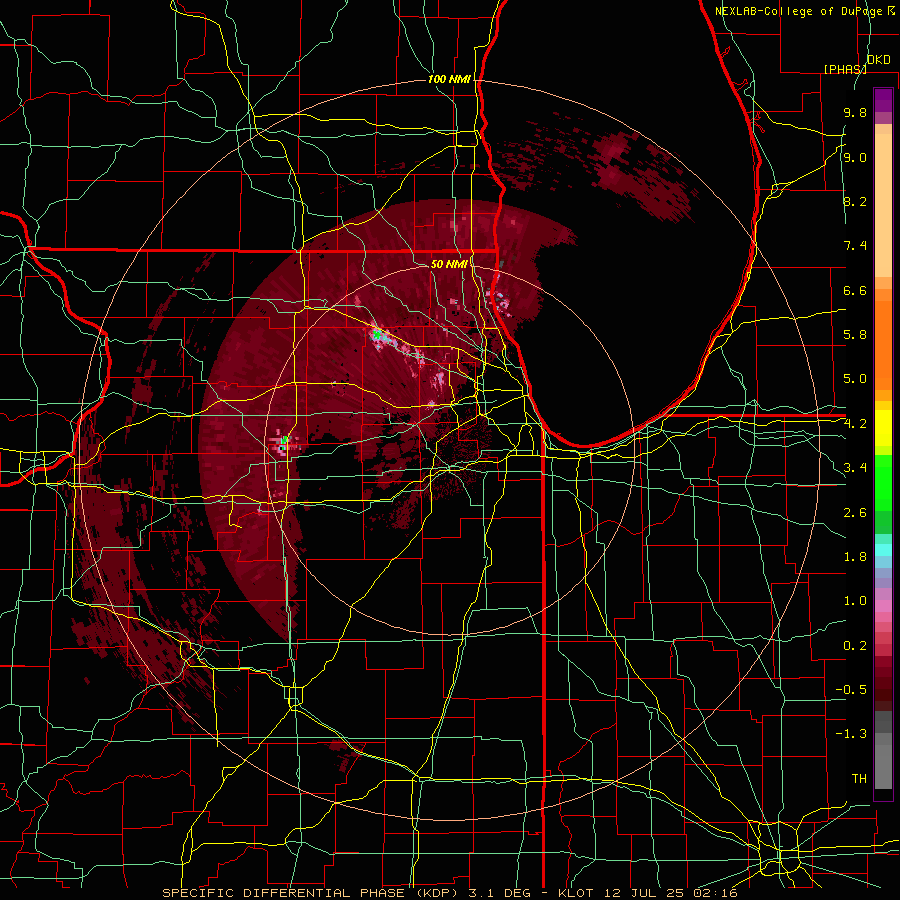900x900 pixels.
Task: Pick the purple segment at the color bar top
Action: 883,100
